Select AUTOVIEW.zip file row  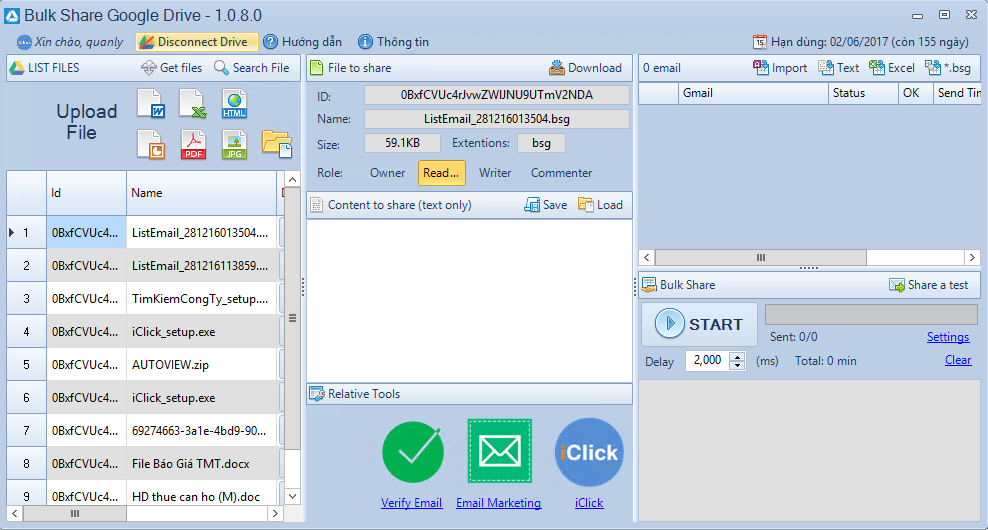144,364
